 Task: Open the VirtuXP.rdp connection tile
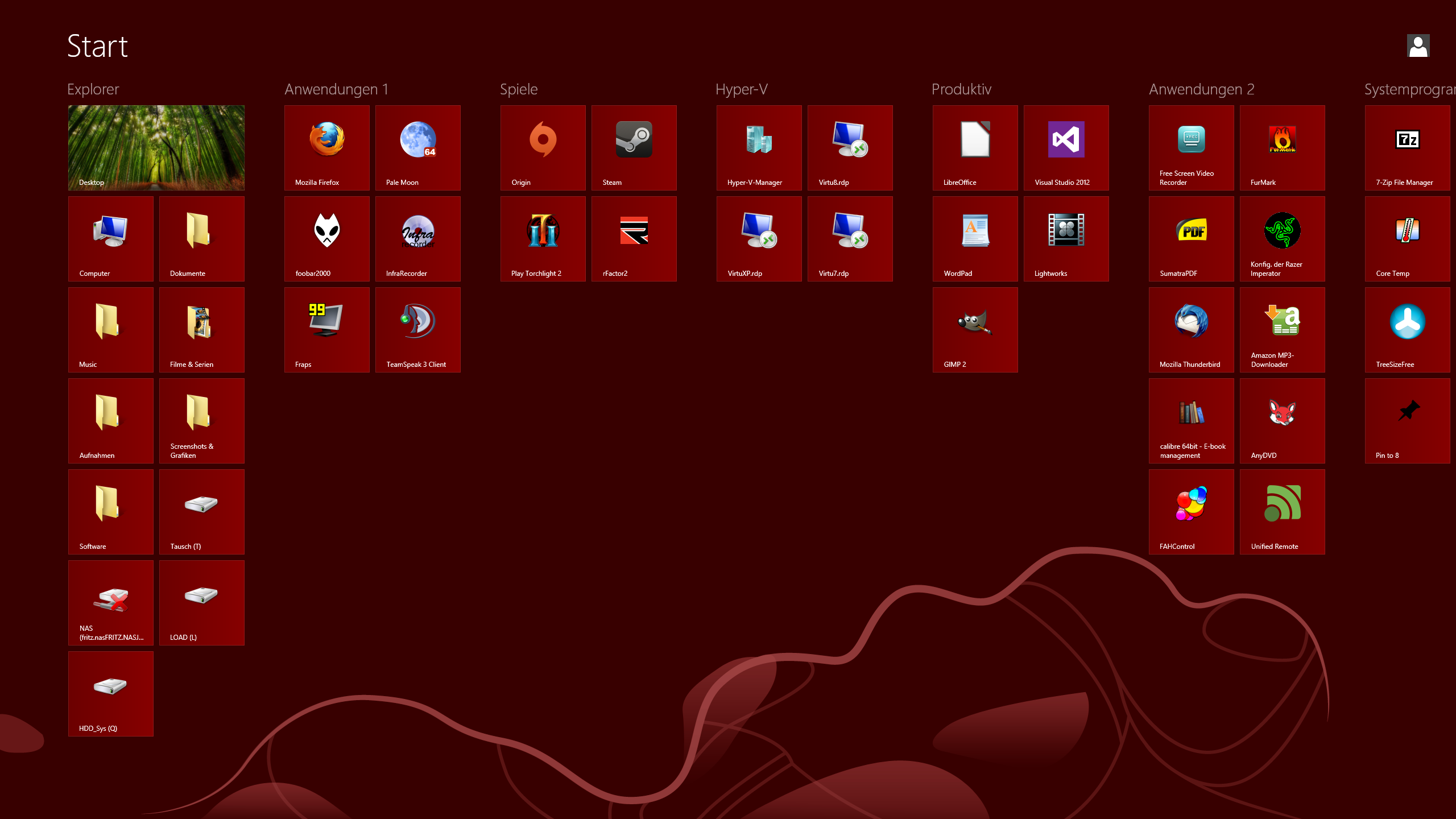click(x=759, y=239)
